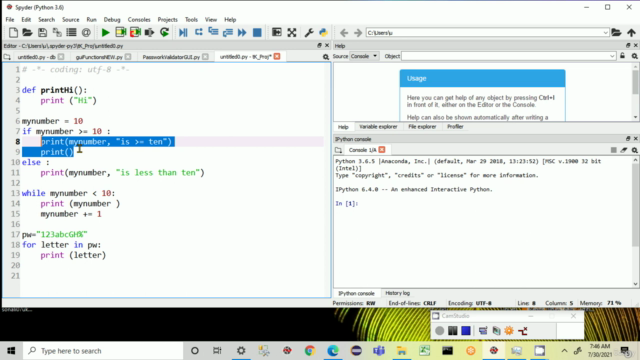This screenshot has width=640, height=360.
Task: Close the guiFunctionsNEW.py tab
Action: [x=128, y=57]
